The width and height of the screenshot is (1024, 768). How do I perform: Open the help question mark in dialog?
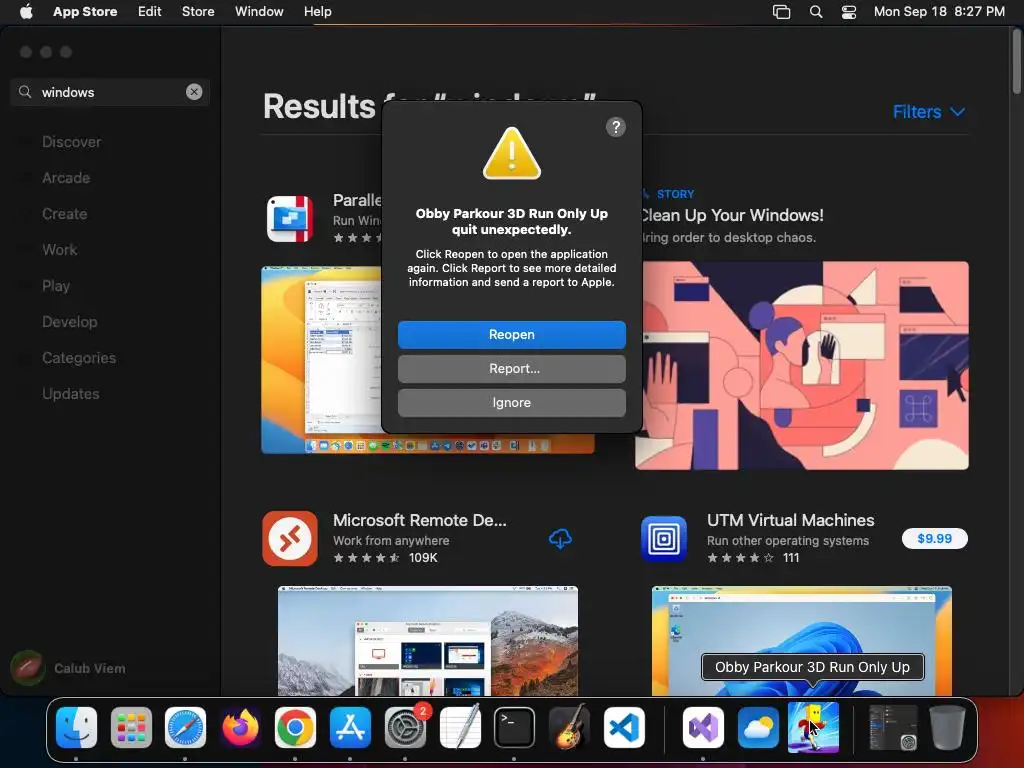coord(615,127)
